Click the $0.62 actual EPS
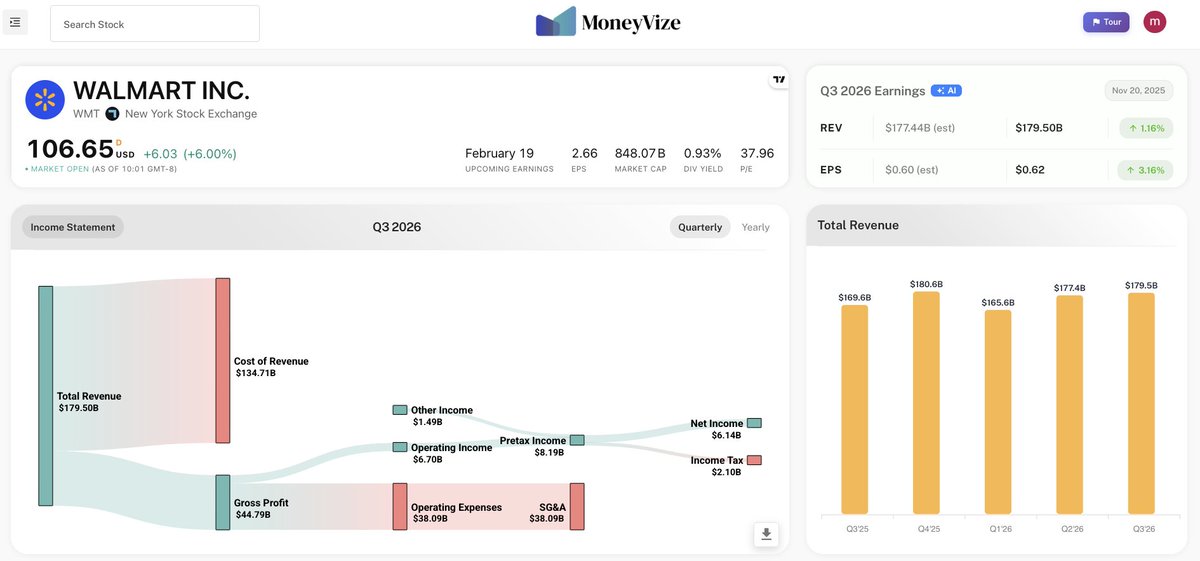Viewport: 1200px width, 561px height. point(1030,170)
